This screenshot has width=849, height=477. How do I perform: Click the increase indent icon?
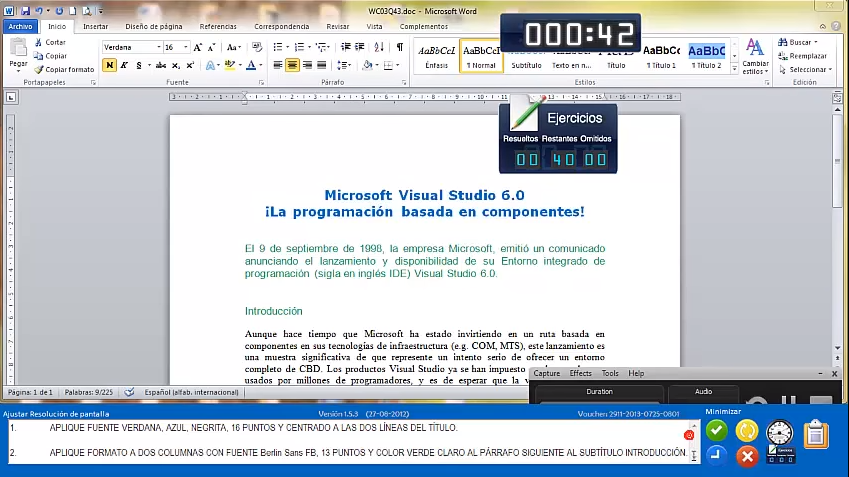[x=360, y=48]
